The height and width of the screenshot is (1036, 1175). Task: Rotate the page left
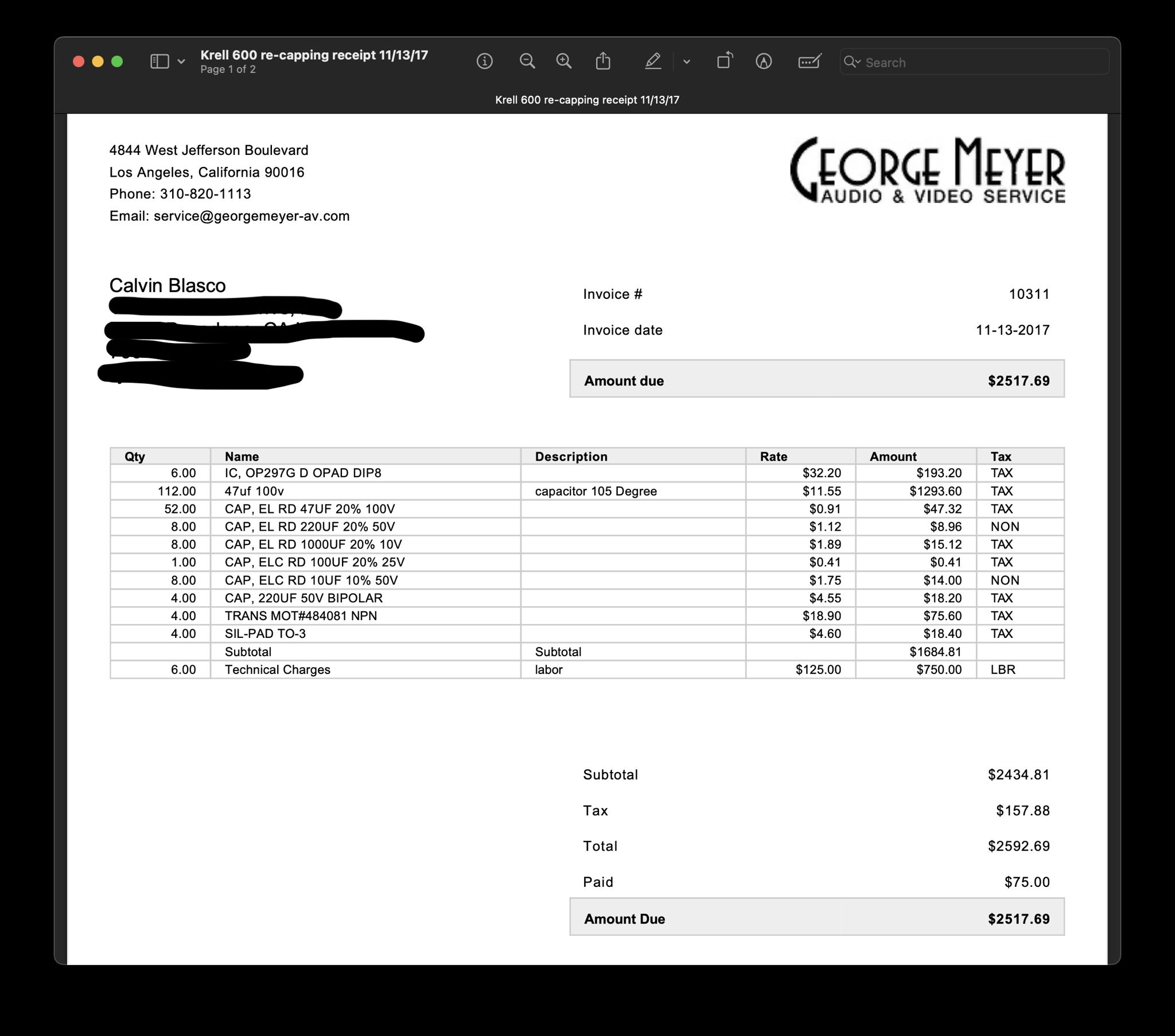click(724, 60)
